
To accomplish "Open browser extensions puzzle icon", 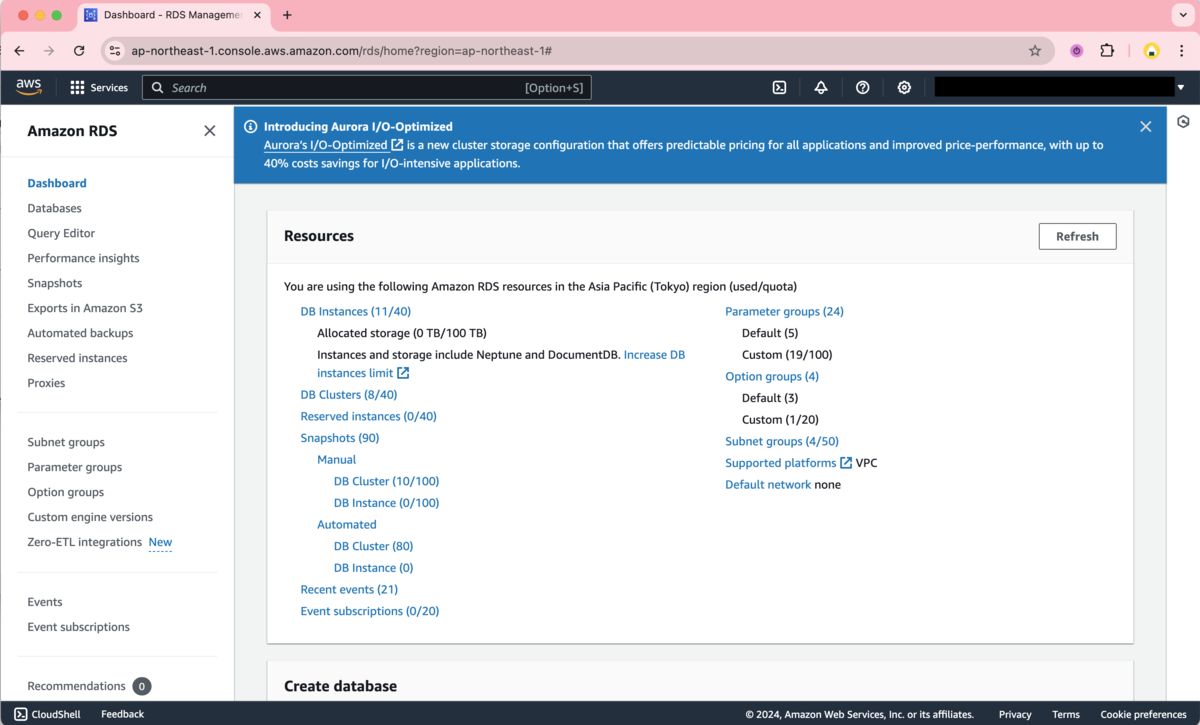I will pyautogui.click(x=1107, y=51).
